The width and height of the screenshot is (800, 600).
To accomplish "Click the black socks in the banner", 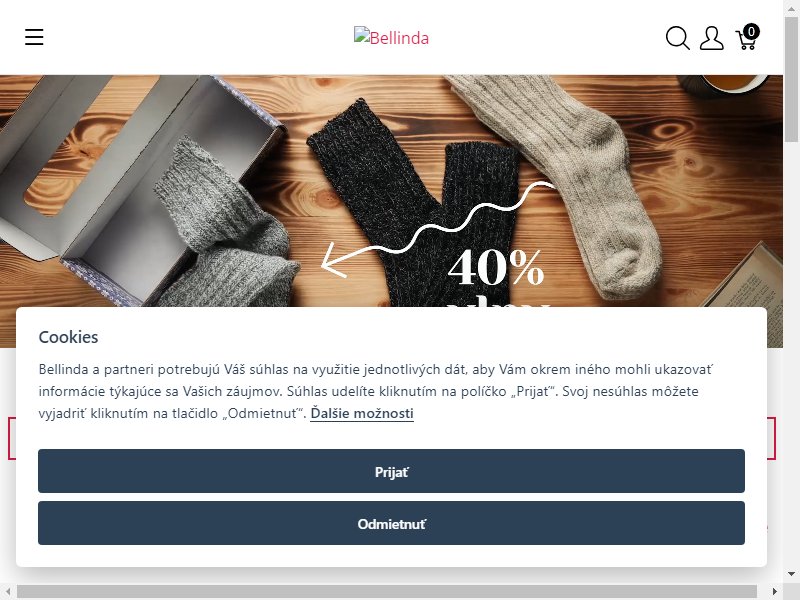I will coord(411,204).
